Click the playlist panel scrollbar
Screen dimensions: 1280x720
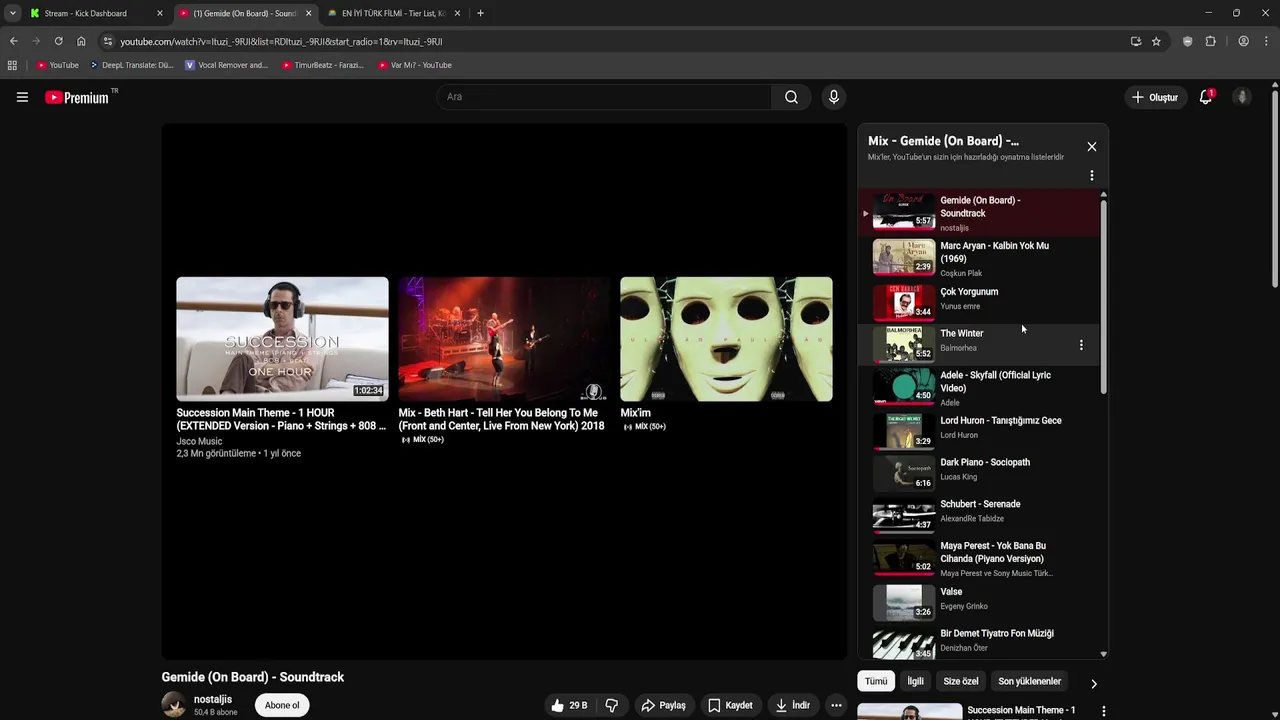click(1103, 295)
